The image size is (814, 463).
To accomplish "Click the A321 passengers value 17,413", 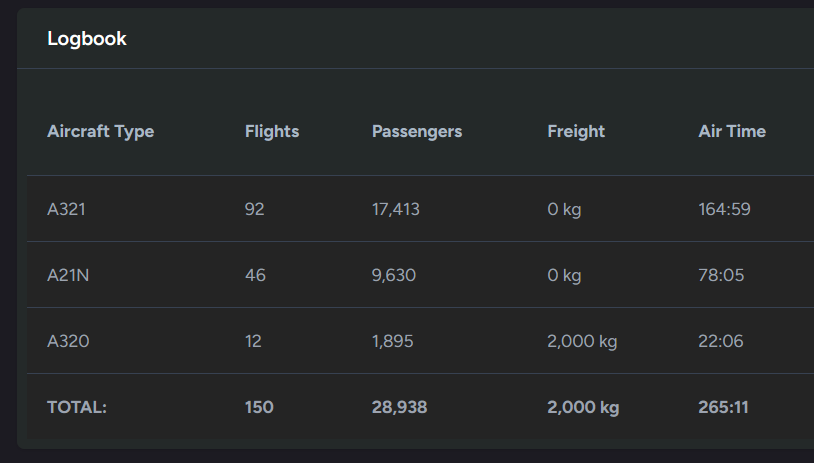I will click(x=396, y=209).
